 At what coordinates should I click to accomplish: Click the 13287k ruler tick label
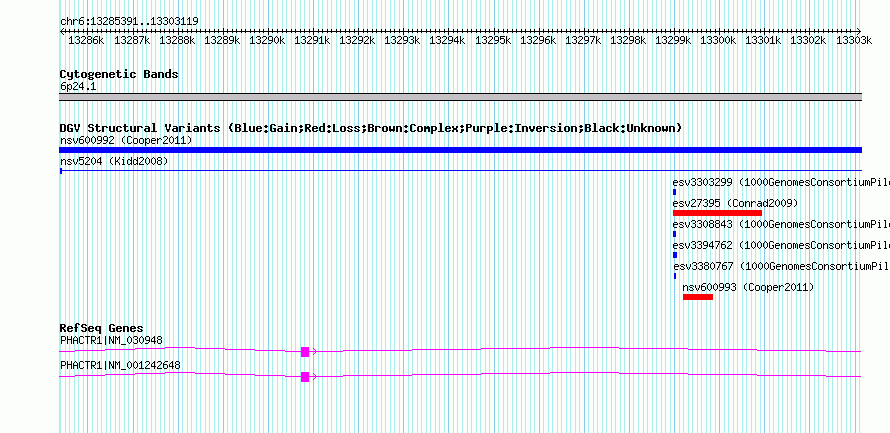coord(132,41)
